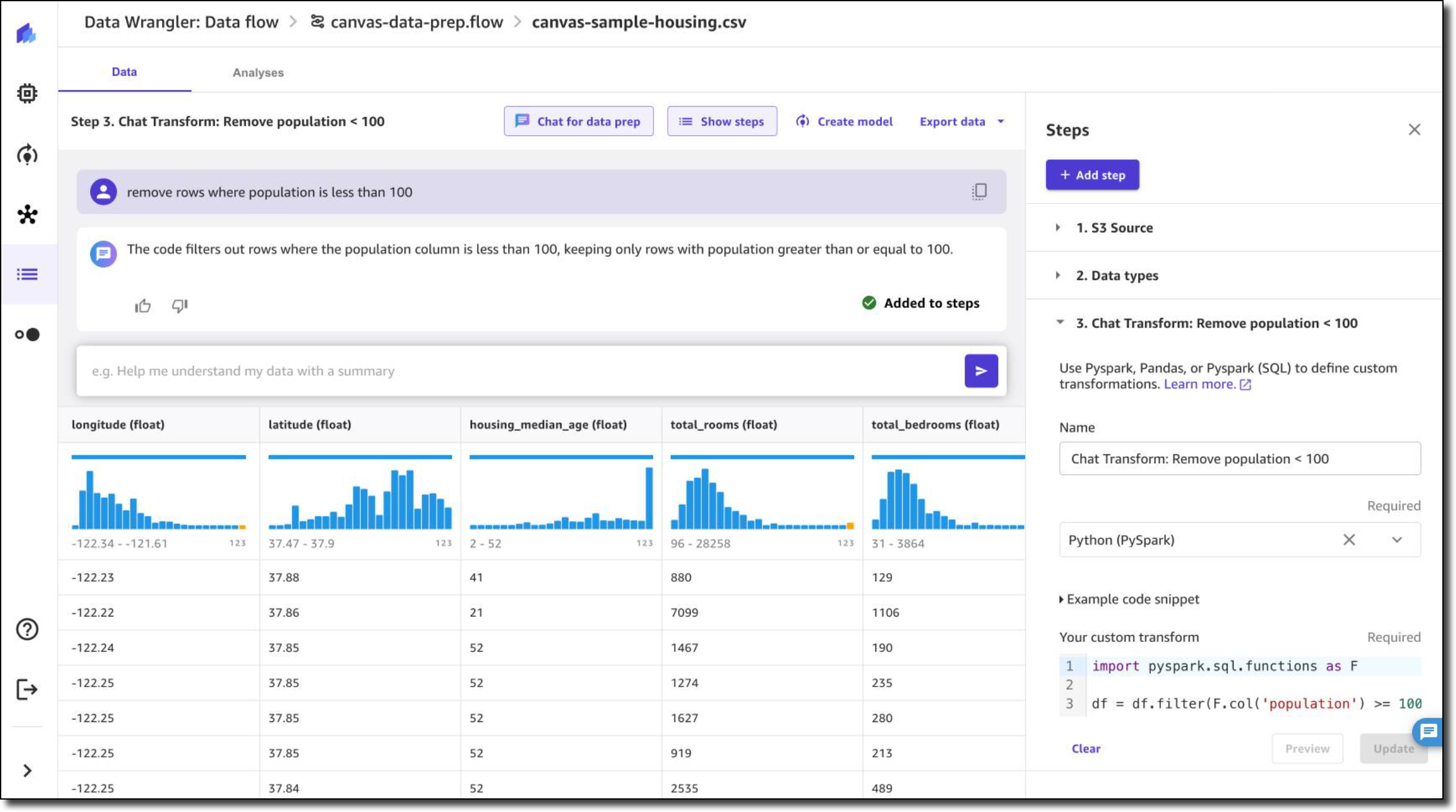Select the data flow list sidebar icon
The width and height of the screenshot is (1456, 812).
tap(27, 274)
